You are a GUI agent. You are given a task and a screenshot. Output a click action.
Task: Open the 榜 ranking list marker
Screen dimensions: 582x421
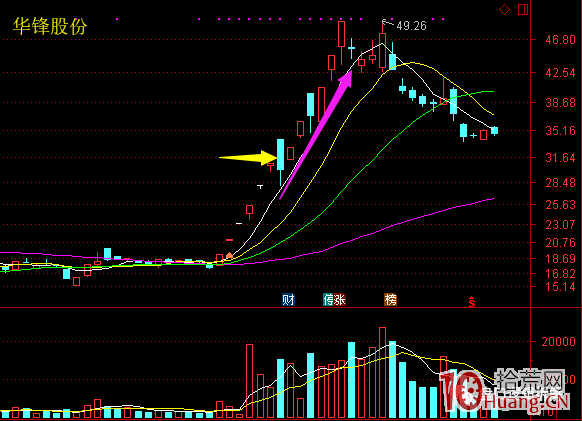pos(390,299)
